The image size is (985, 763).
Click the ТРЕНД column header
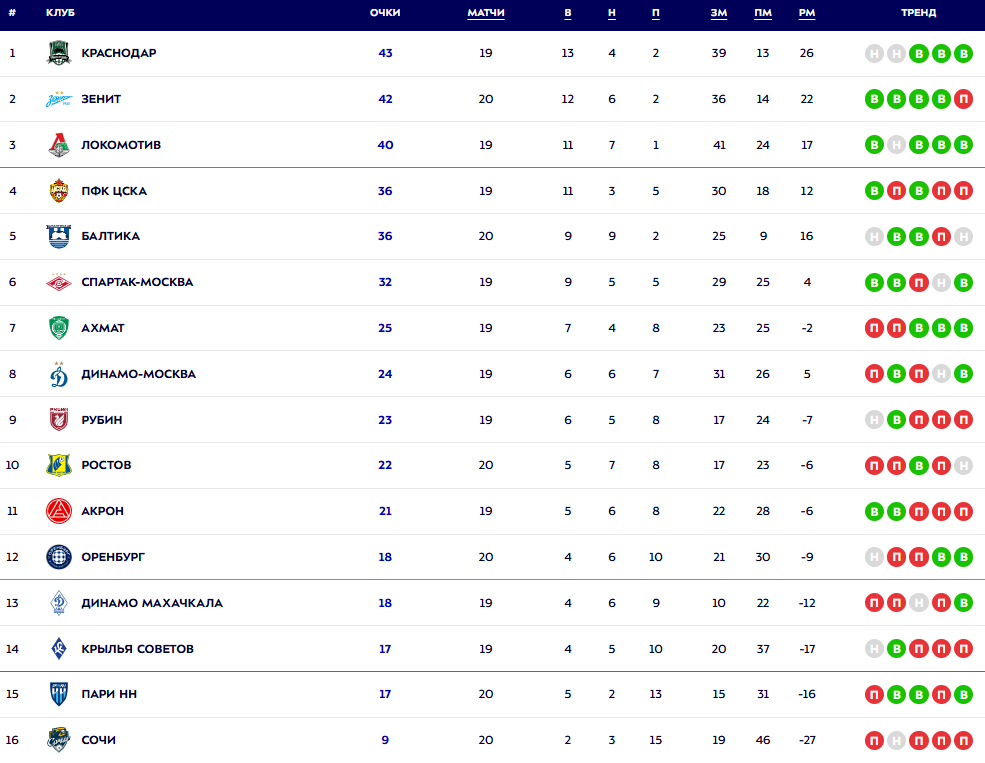(x=918, y=13)
